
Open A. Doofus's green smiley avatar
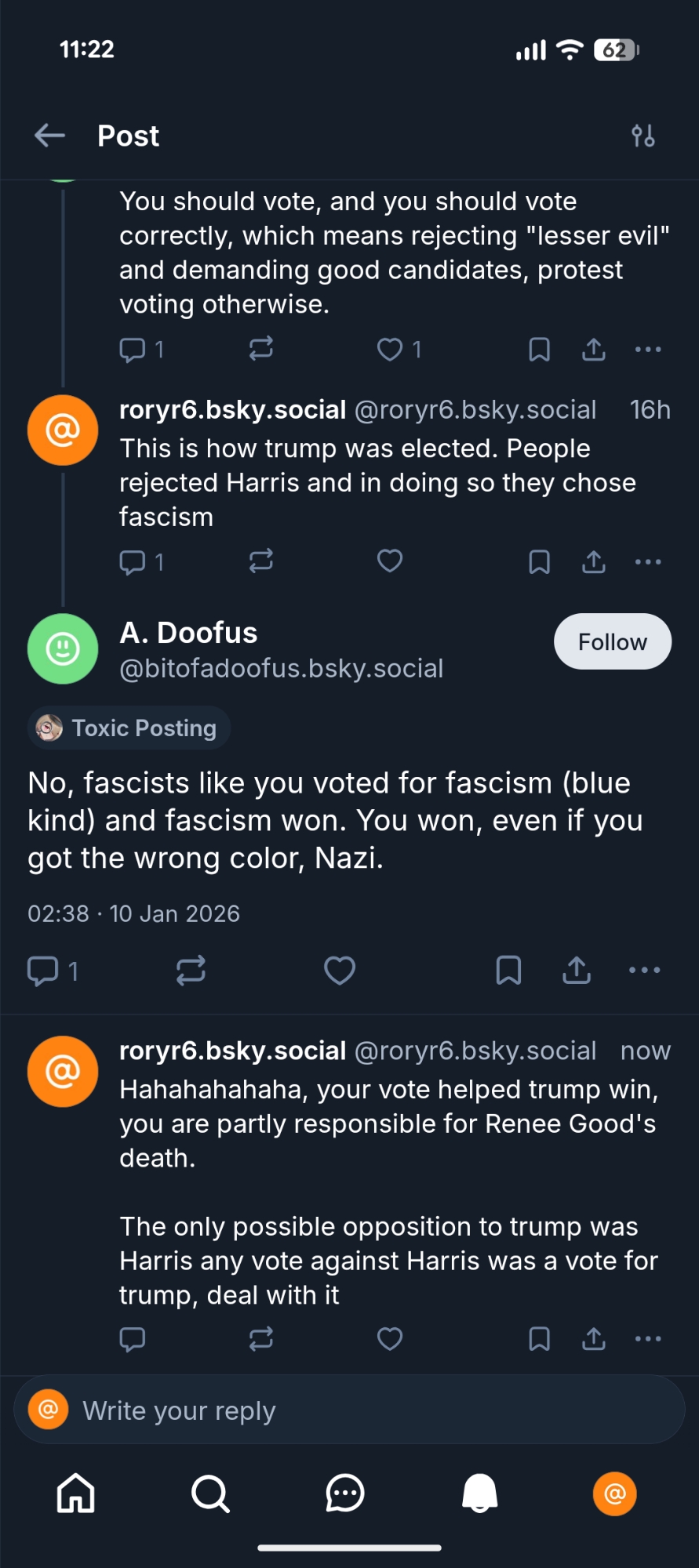63,649
